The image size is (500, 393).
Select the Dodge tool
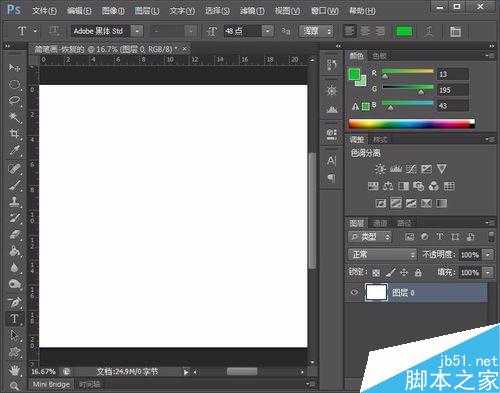pos(14,284)
